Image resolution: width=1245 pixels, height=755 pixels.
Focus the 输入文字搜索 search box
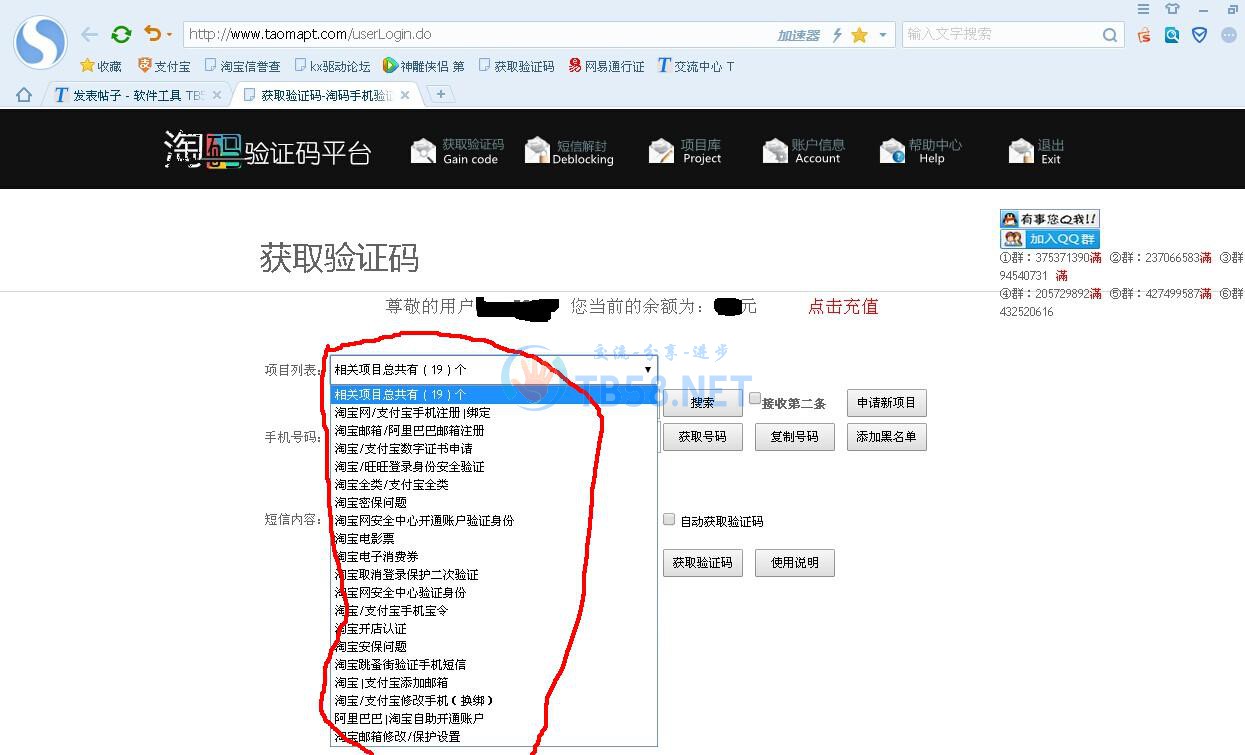(1000, 34)
